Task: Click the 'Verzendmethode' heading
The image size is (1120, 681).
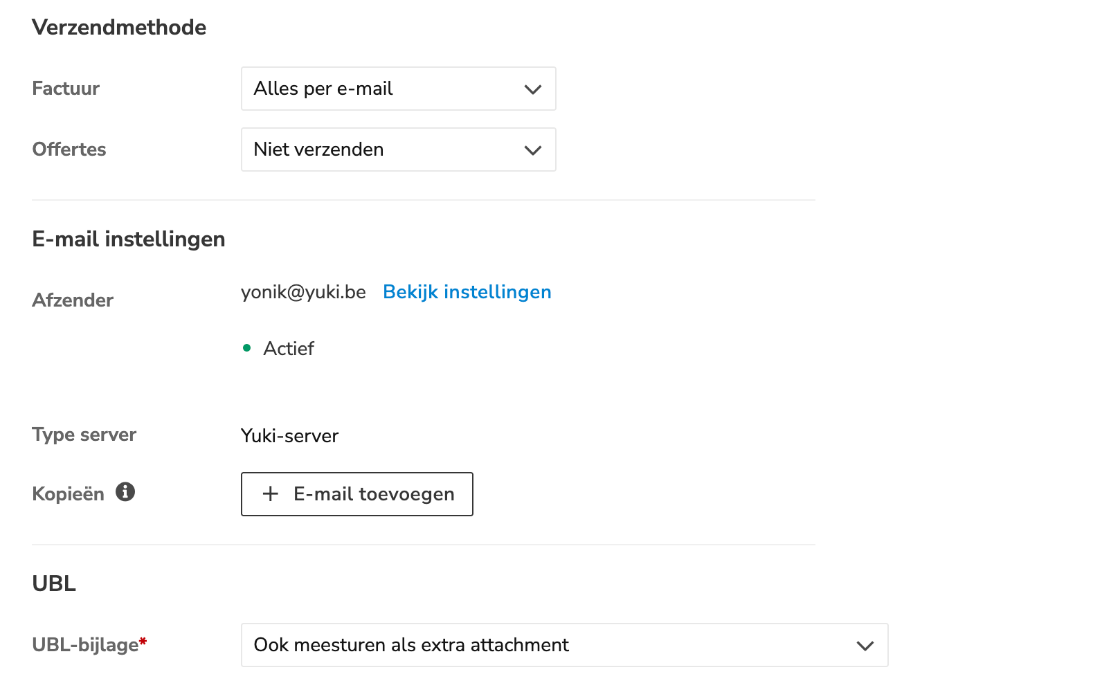Action: pos(119,27)
